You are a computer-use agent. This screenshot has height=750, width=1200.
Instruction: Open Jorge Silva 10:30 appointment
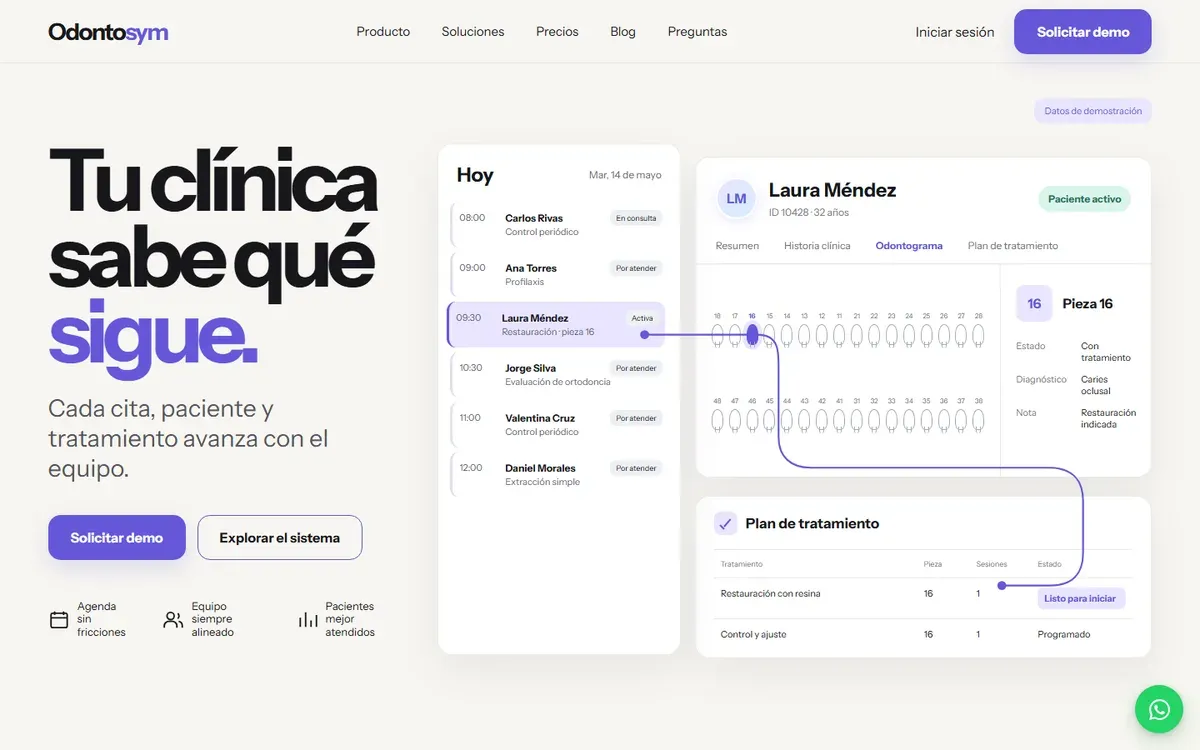click(x=557, y=375)
